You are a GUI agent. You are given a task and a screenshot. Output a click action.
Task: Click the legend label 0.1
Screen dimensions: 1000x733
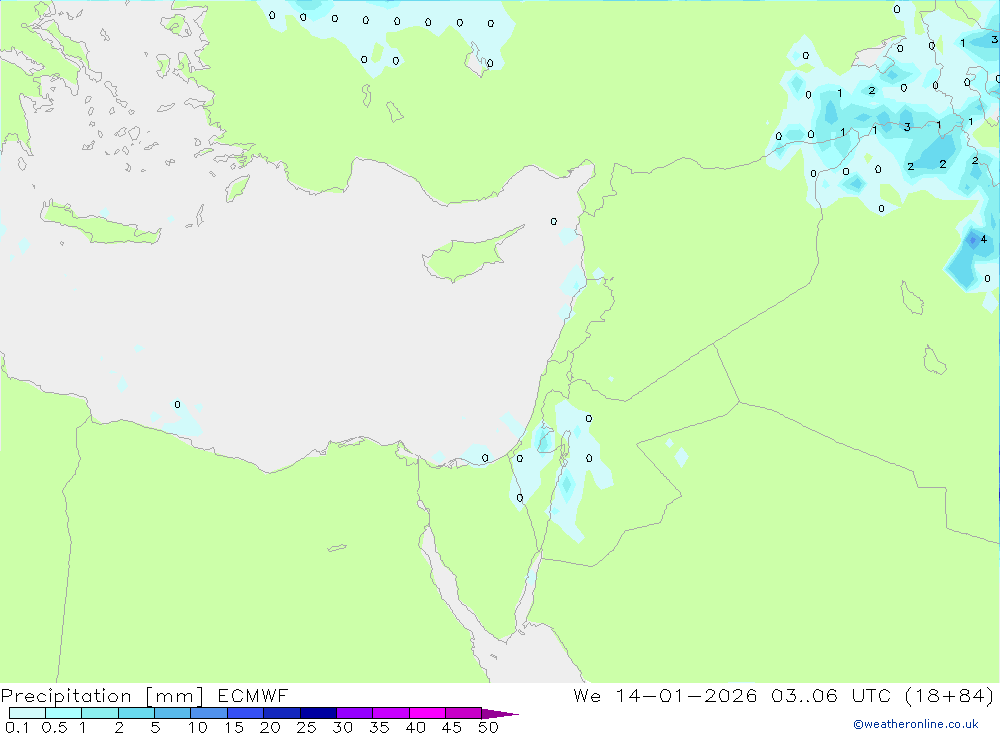(x=17, y=727)
